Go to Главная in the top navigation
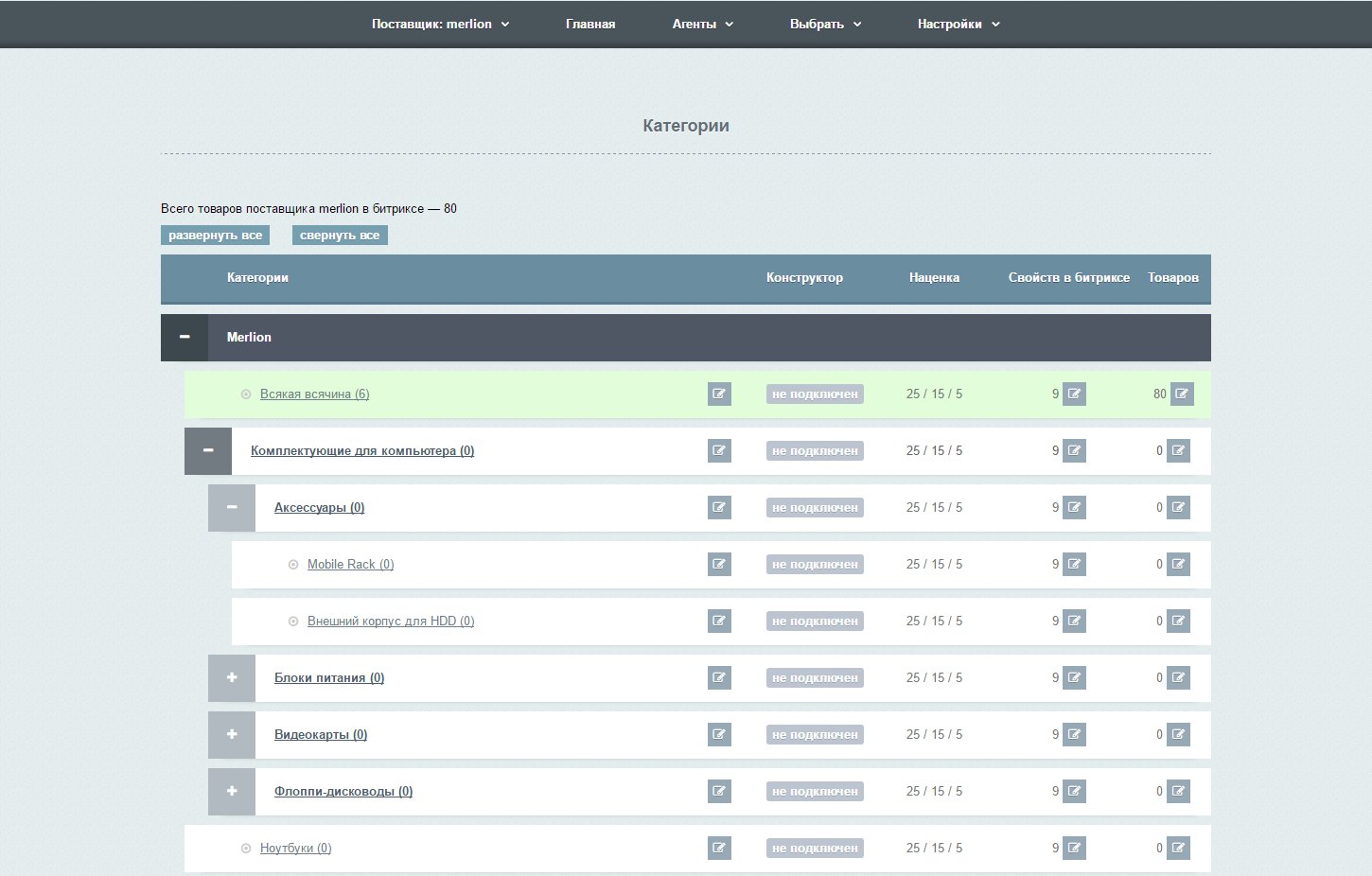This screenshot has width=1372, height=876. 590,24
